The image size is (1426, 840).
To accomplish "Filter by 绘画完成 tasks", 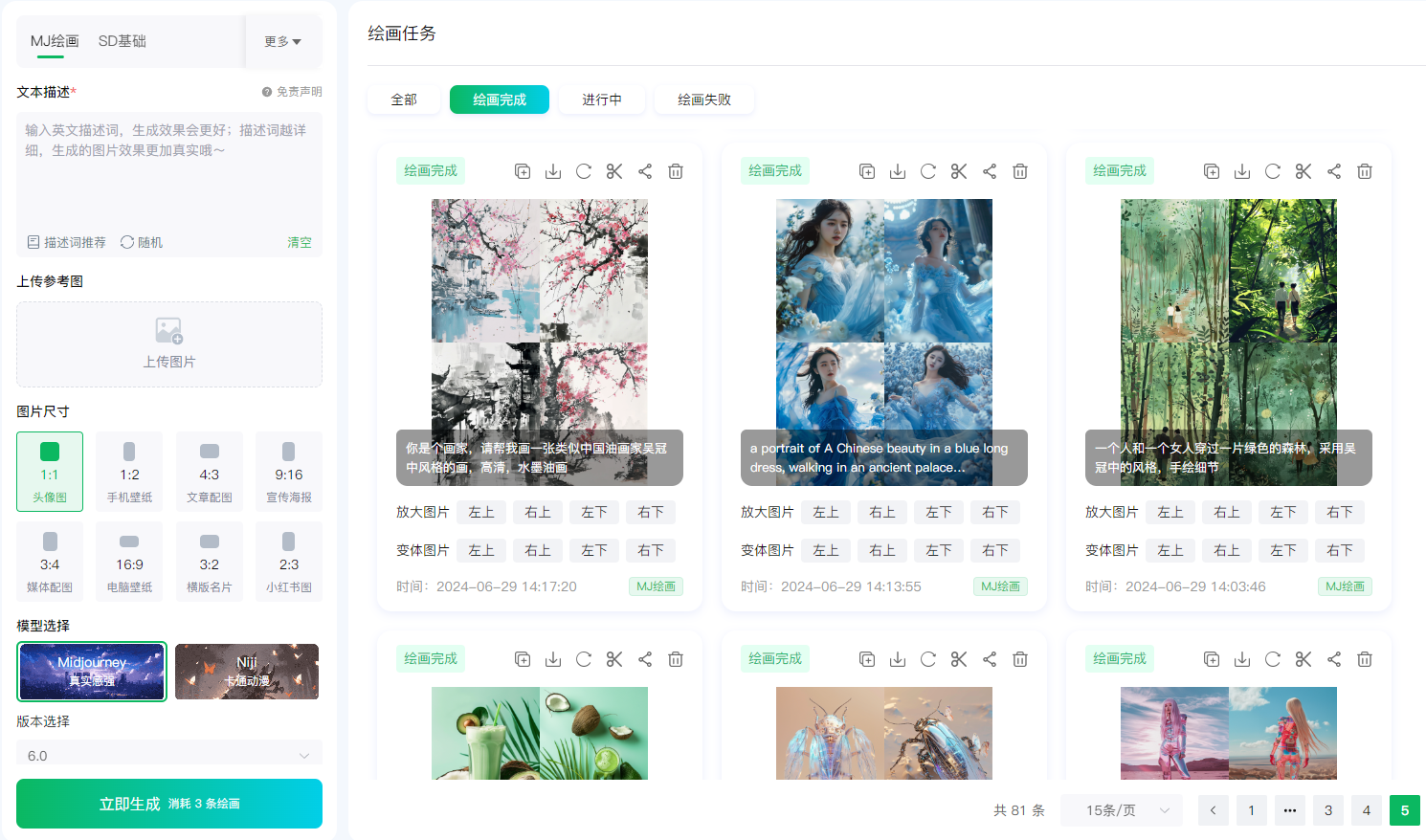I will [500, 99].
